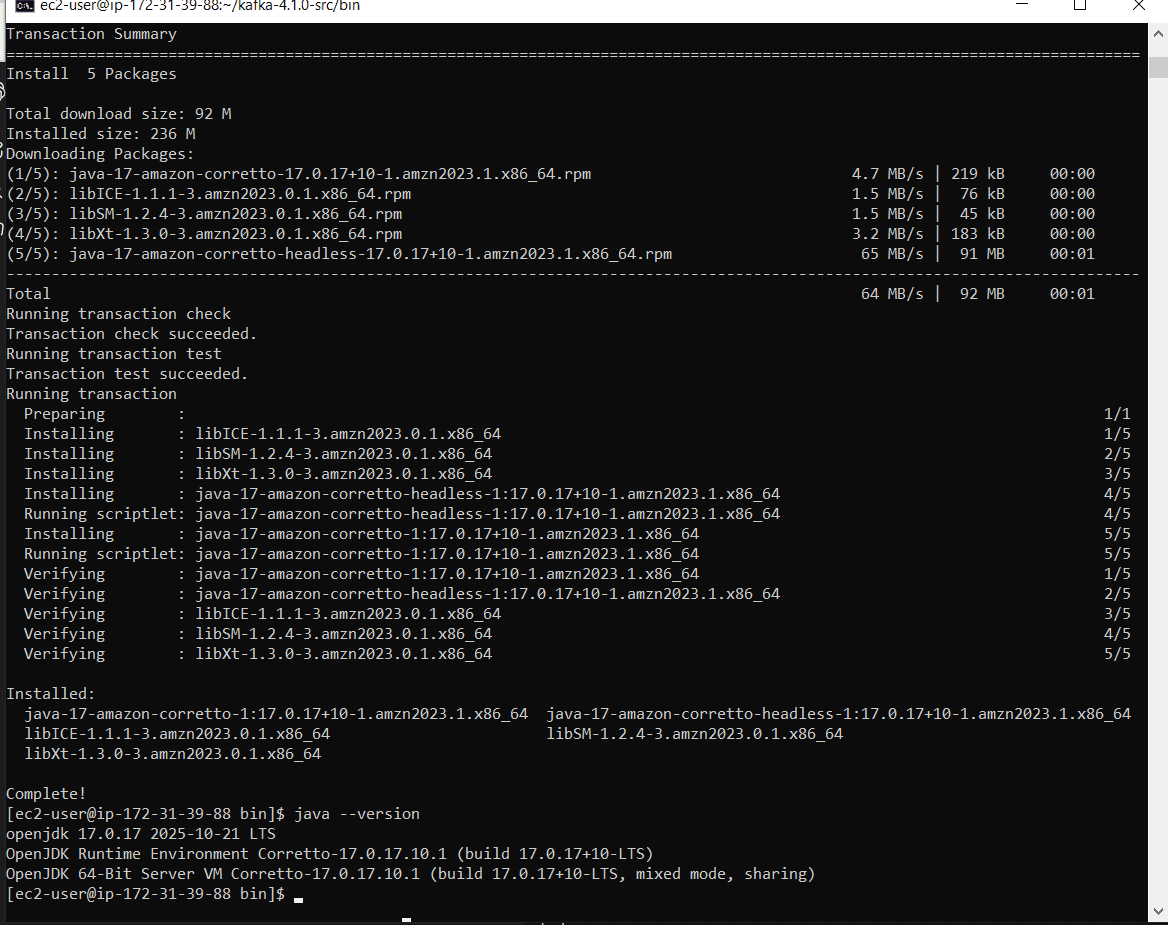Click the scrollbar down arrow
Image resolution: width=1168 pixels, height=925 pixels.
(x=1158, y=911)
